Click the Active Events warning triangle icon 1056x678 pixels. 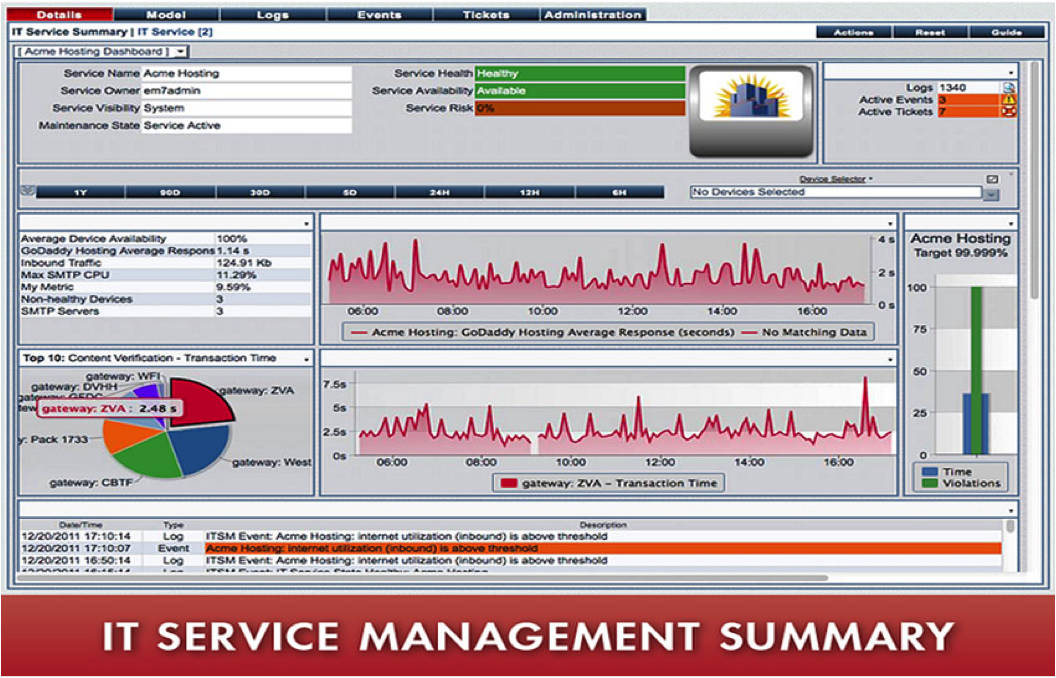[1009, 100]
